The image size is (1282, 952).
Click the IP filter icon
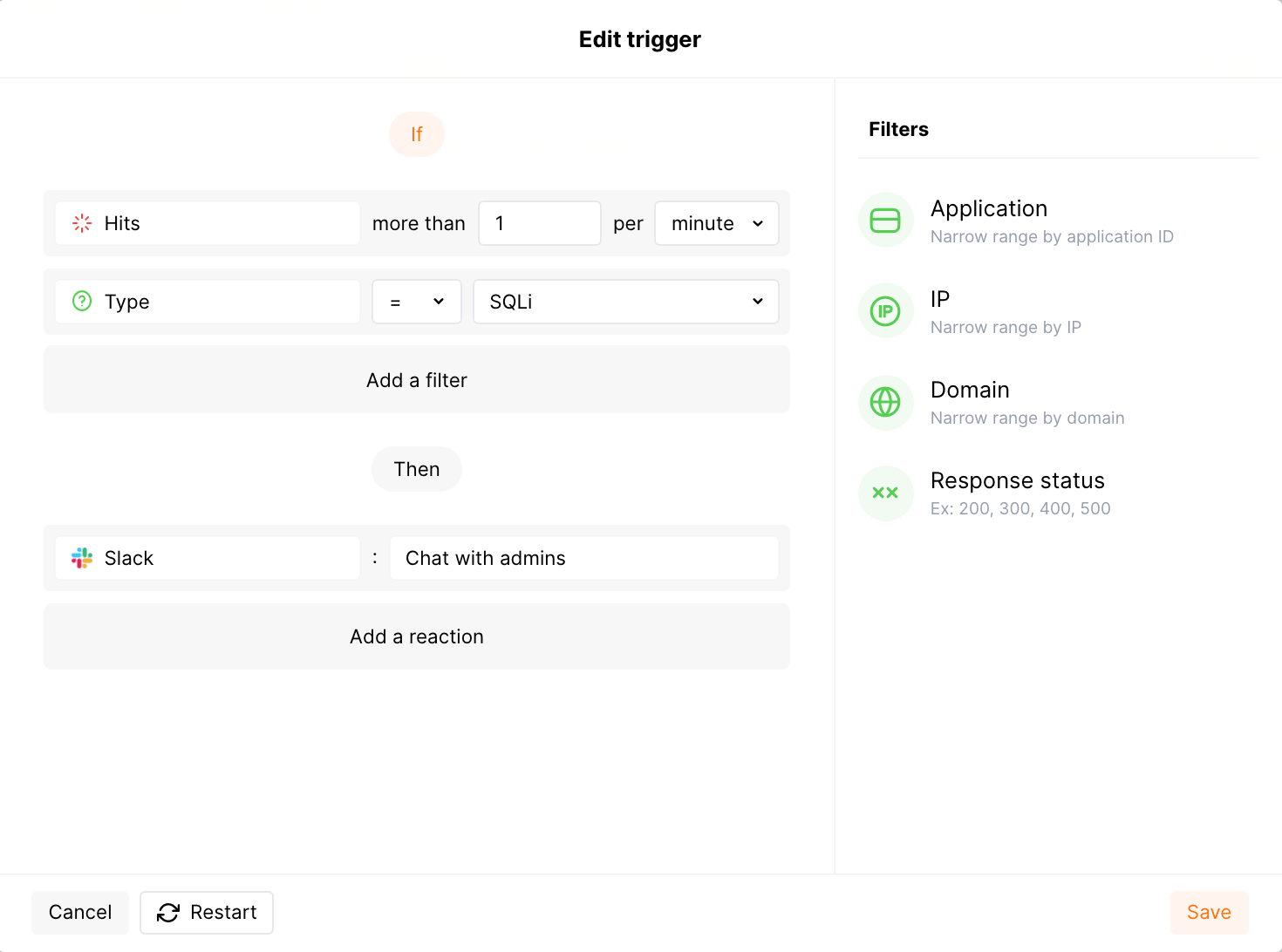[885, 310]
